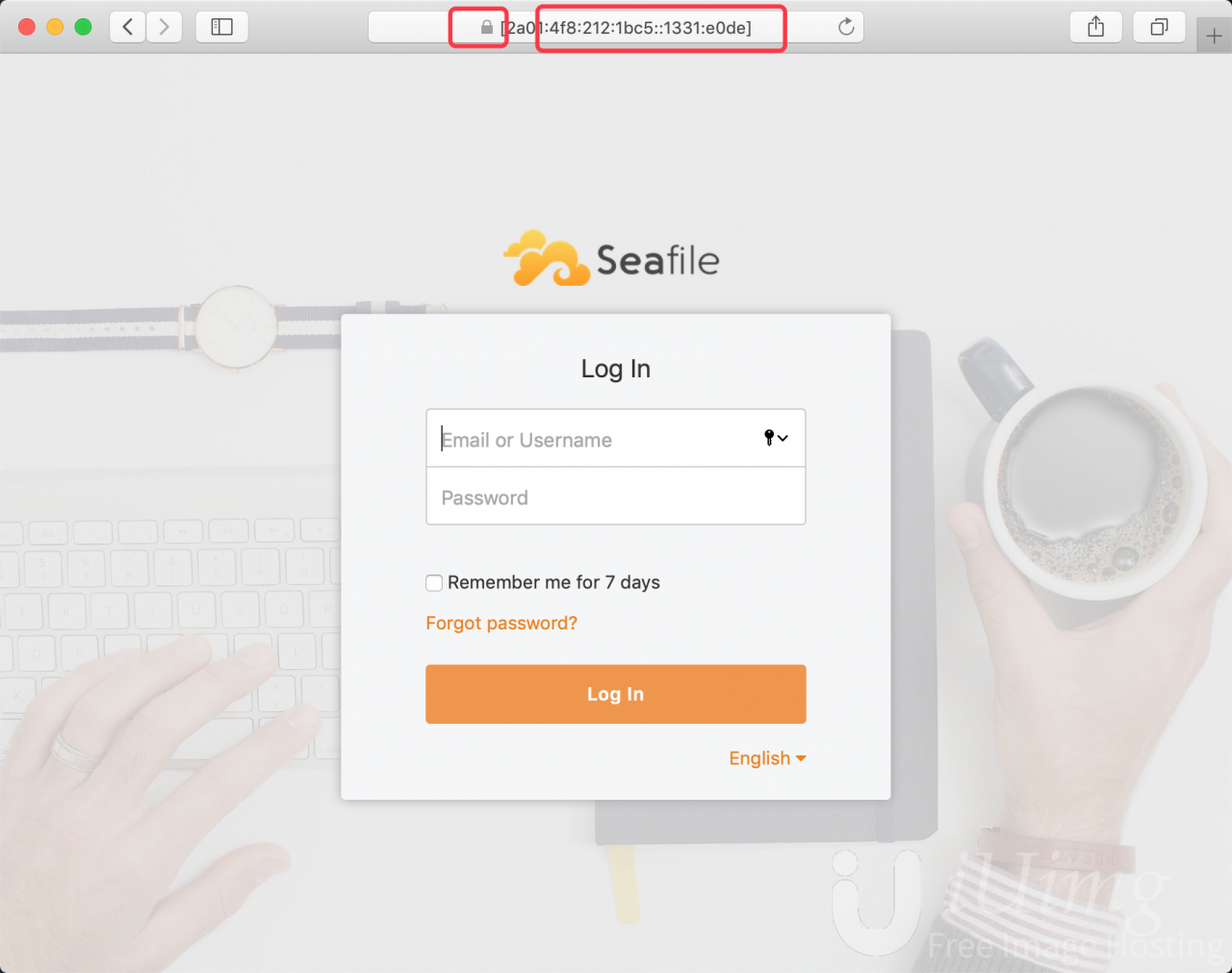This screenshot has height=973, width=1232.
Task: Go back with Safari's back arrow
Action: 127,27
